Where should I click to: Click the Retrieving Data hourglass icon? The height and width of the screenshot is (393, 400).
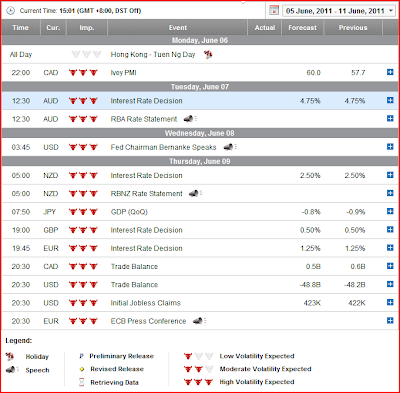(82, 382)
